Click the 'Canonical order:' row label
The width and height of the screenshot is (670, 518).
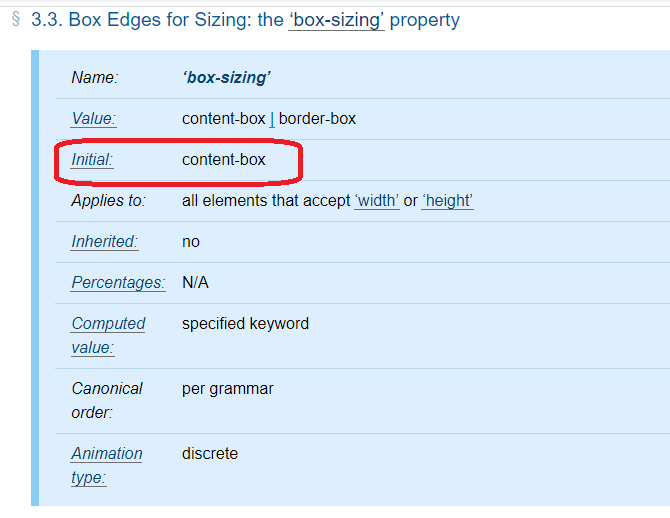107,400
